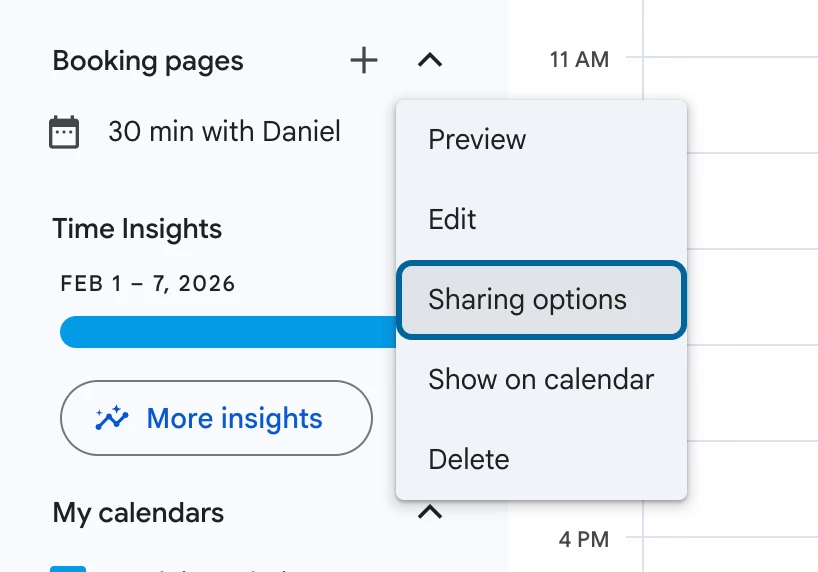Open the 30 min with Daniel booking page
This screenshot has width=818, height=572.
click(x=224, y=132)
